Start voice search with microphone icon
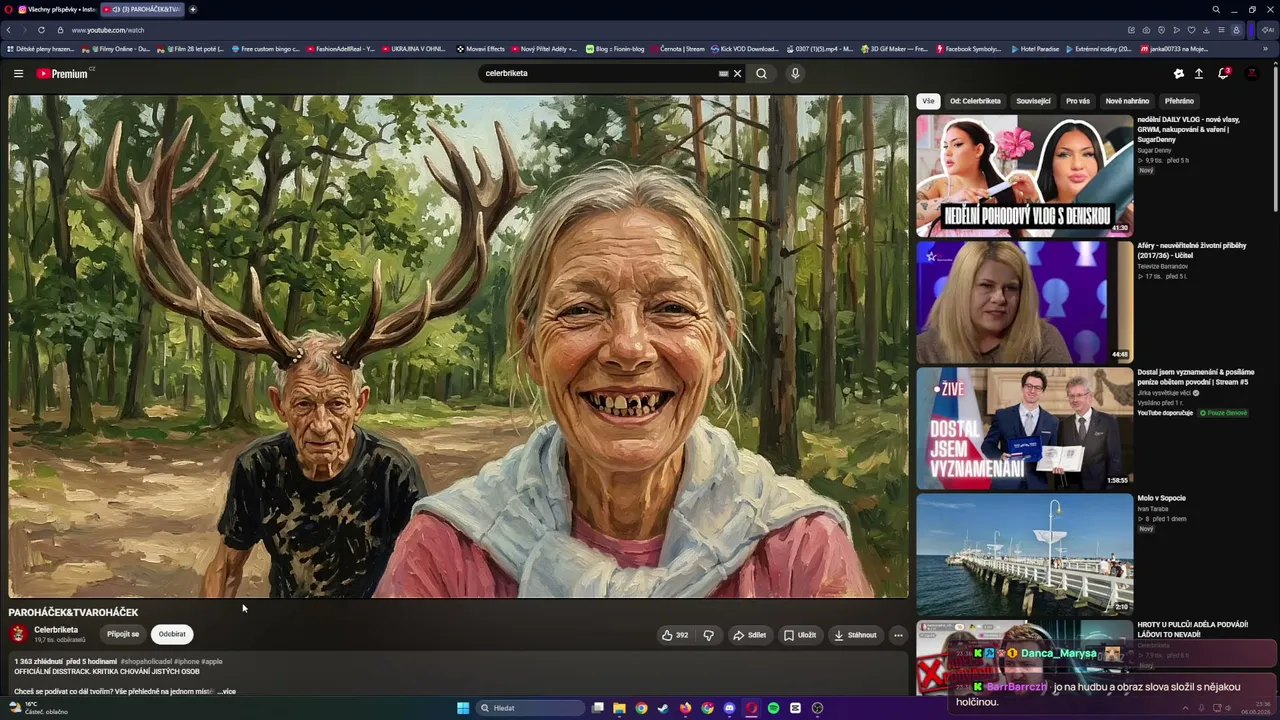Image resolution: width=1280 pixels, height=720 pixels. point(795,73)
